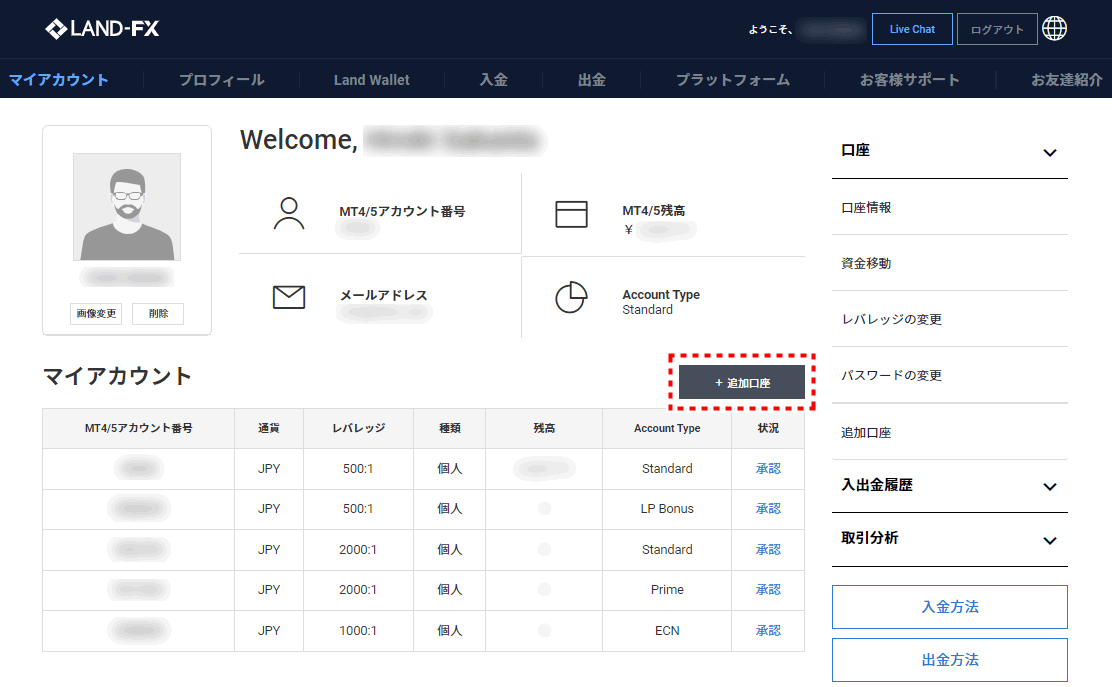Click the 画像変更 change image button
This screenshot has height=687, width=1112.
[x=96, y=313]
